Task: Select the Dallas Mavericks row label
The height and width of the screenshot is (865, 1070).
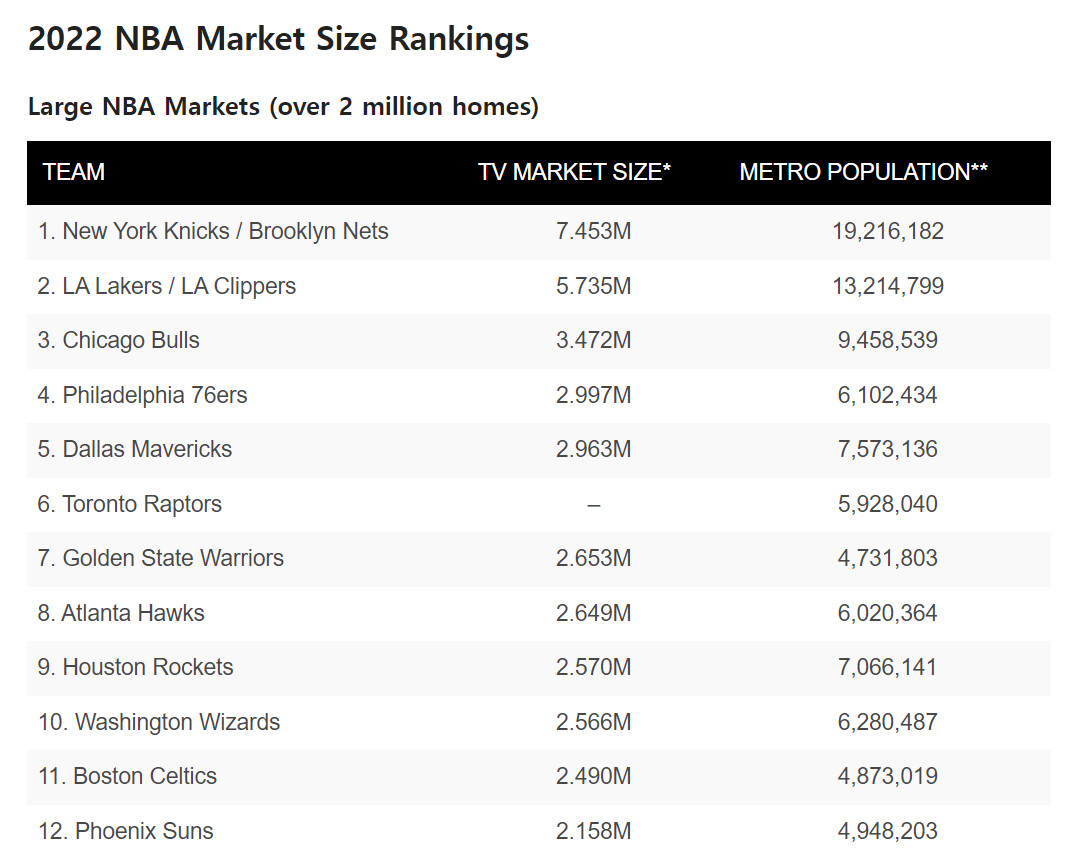Action: click(135, 449)
